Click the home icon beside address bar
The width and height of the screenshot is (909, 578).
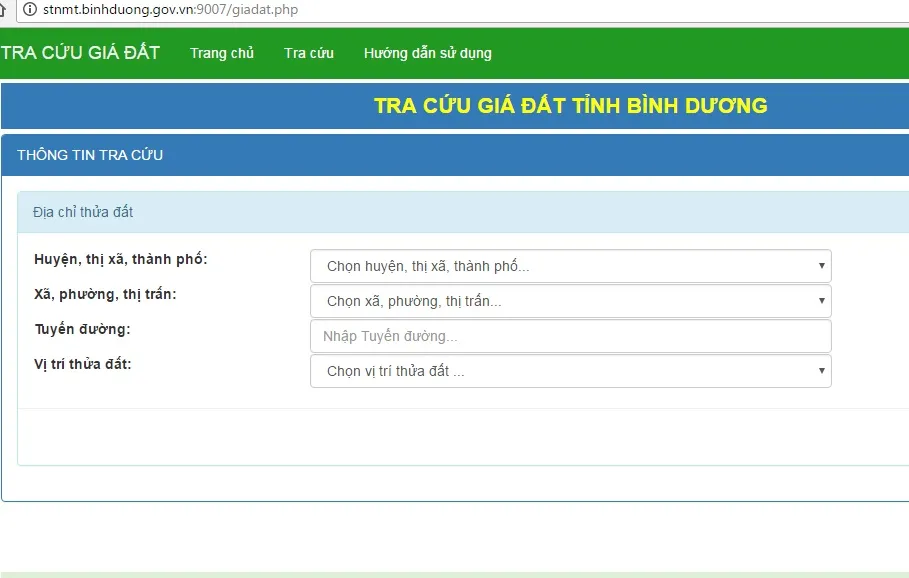point(2,9)
